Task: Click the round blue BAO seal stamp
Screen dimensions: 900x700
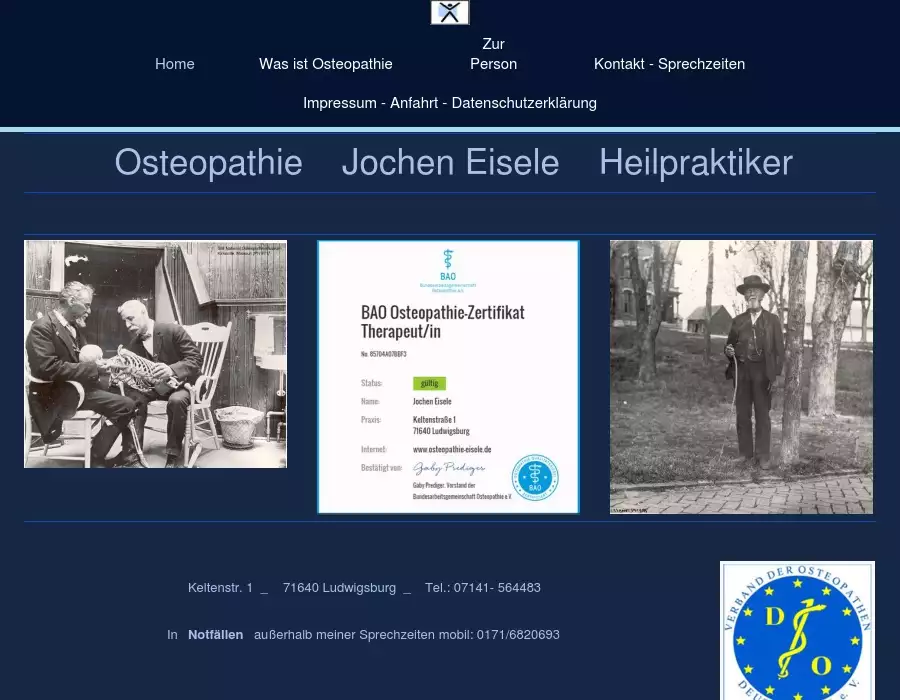Action: point(535,478)
